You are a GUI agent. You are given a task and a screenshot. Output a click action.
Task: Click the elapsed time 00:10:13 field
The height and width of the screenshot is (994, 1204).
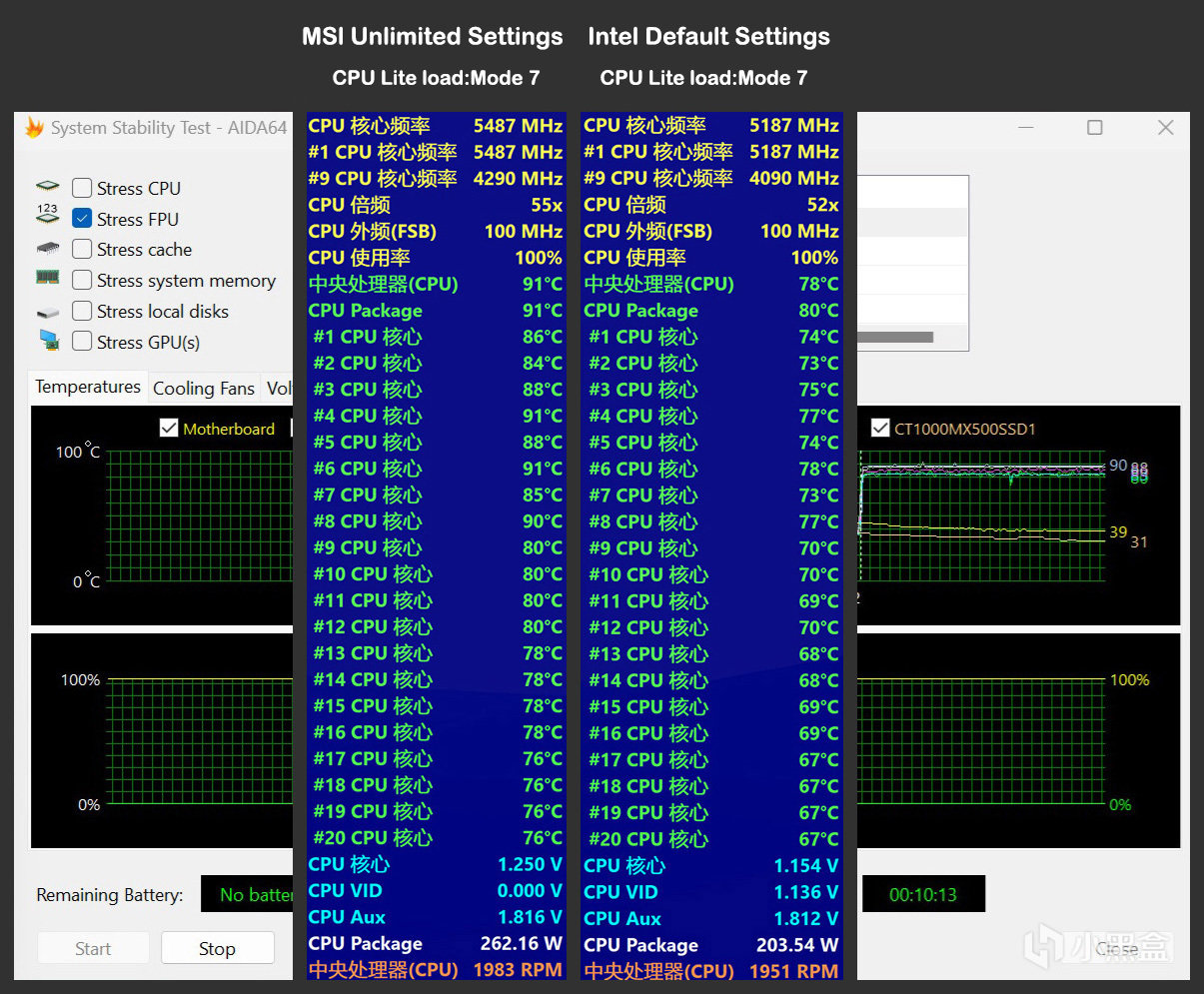923,895
